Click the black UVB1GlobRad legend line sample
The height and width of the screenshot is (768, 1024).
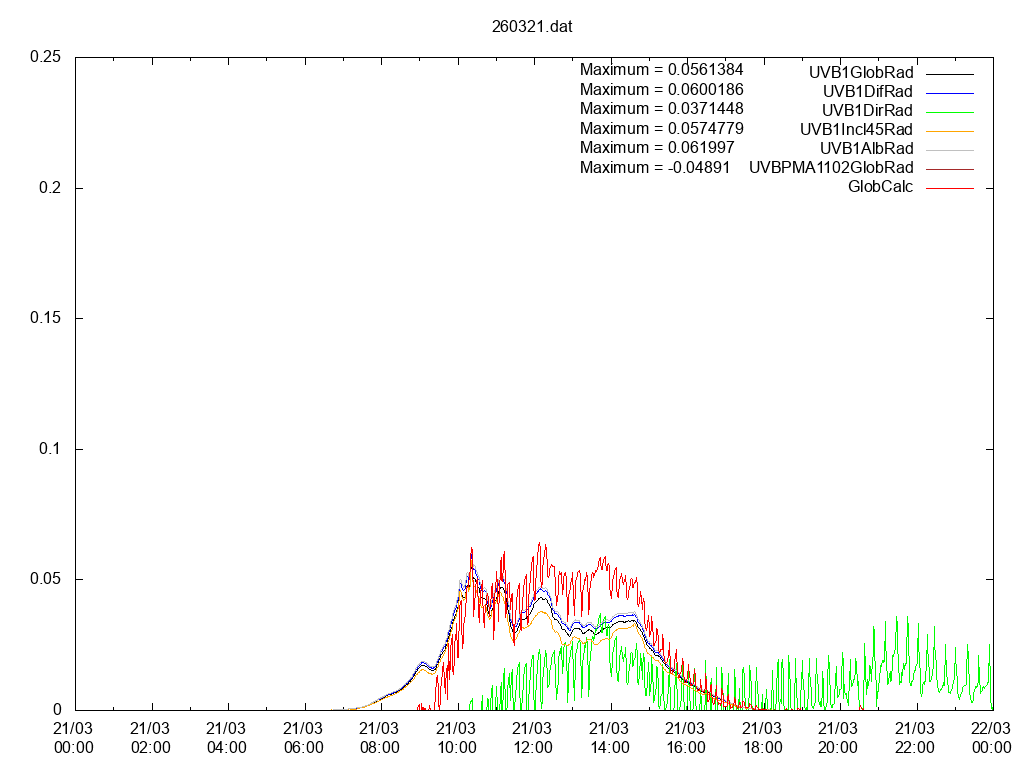(x=949, y=74)
